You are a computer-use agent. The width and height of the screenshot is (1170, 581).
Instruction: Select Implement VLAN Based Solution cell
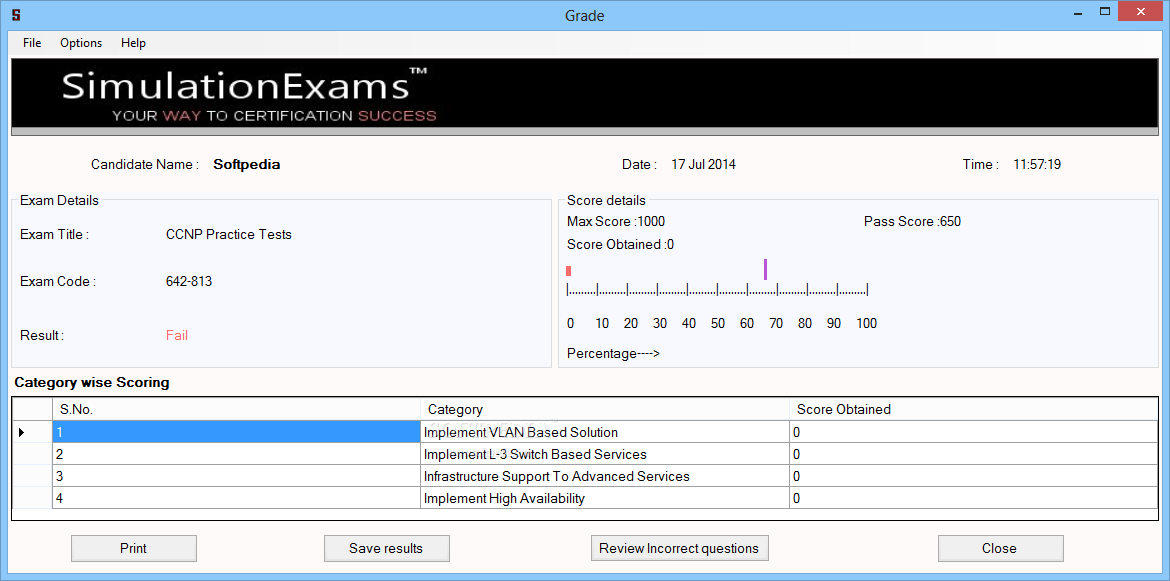point(604,432)
